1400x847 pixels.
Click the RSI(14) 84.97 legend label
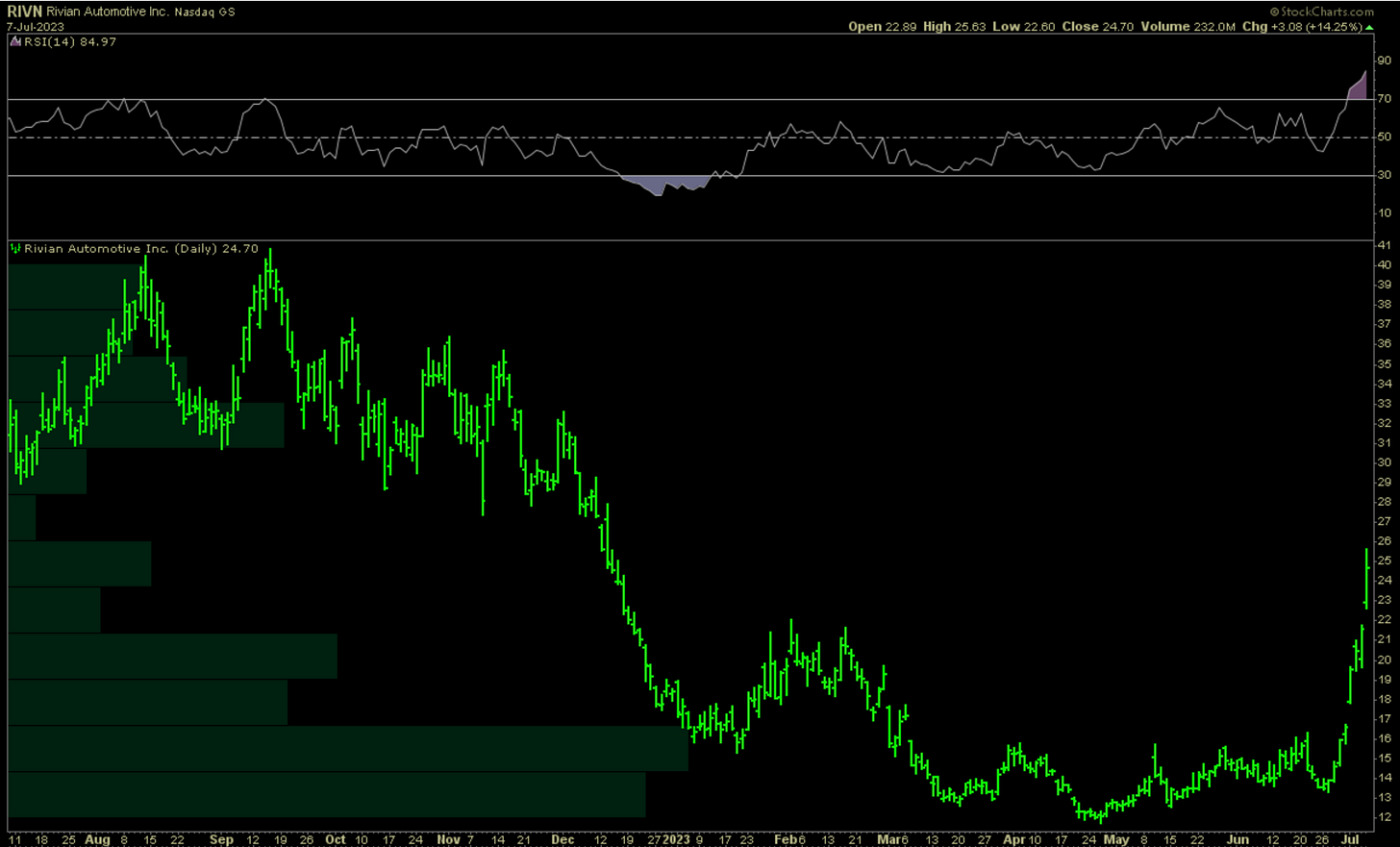coord(69,42)
